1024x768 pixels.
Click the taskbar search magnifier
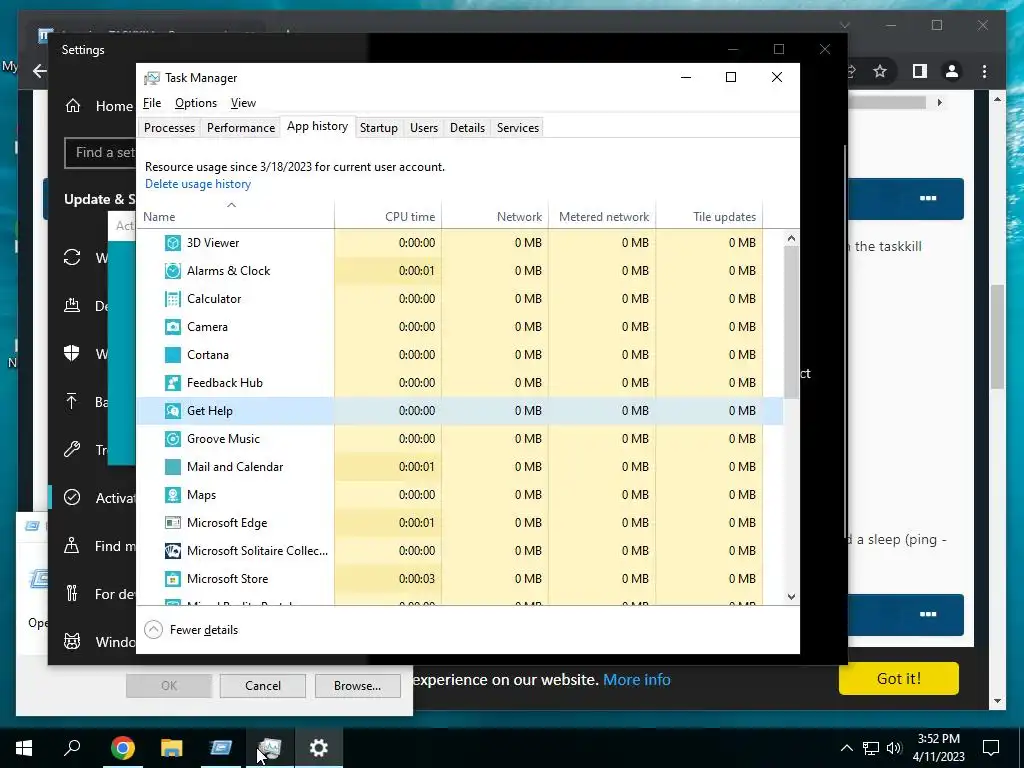pyautogui.click(x=72, y=748)
